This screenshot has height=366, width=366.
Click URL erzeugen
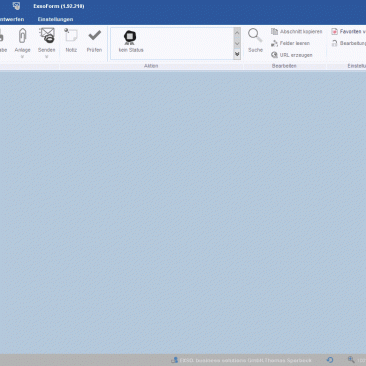click(x=292, y=55)
